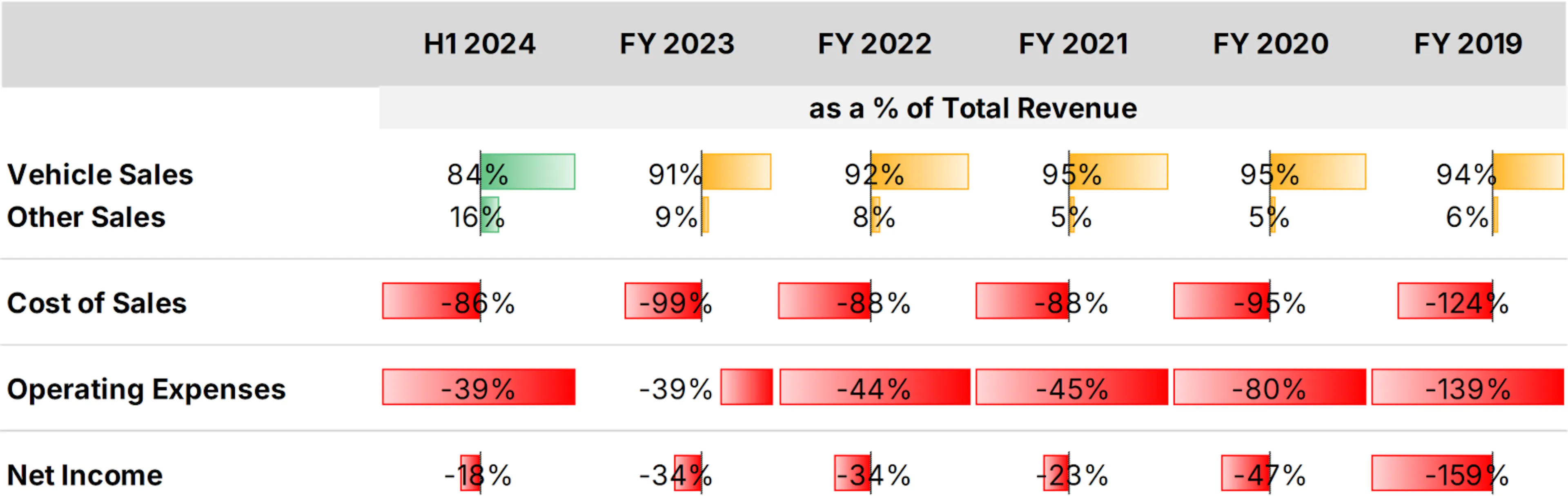Click the FY 2020 column header
This screenshot has height=496, width=1568.
[1270, 44]
